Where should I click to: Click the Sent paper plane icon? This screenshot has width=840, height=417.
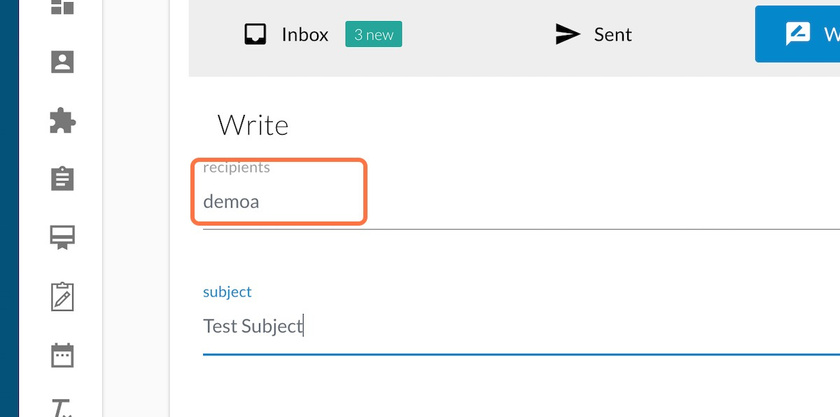coord(567,34)
